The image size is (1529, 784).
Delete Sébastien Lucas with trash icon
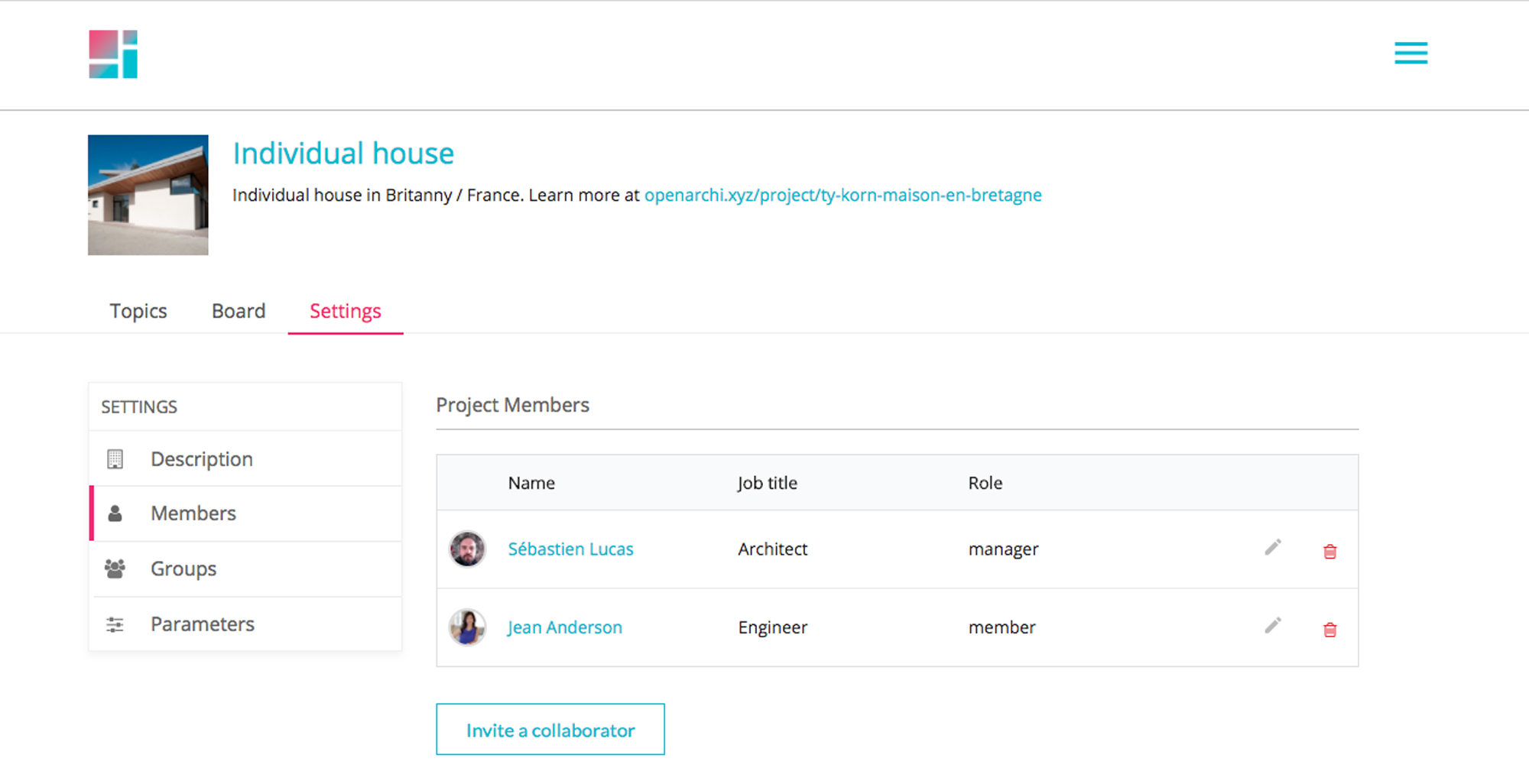[x=1330, y=551]
